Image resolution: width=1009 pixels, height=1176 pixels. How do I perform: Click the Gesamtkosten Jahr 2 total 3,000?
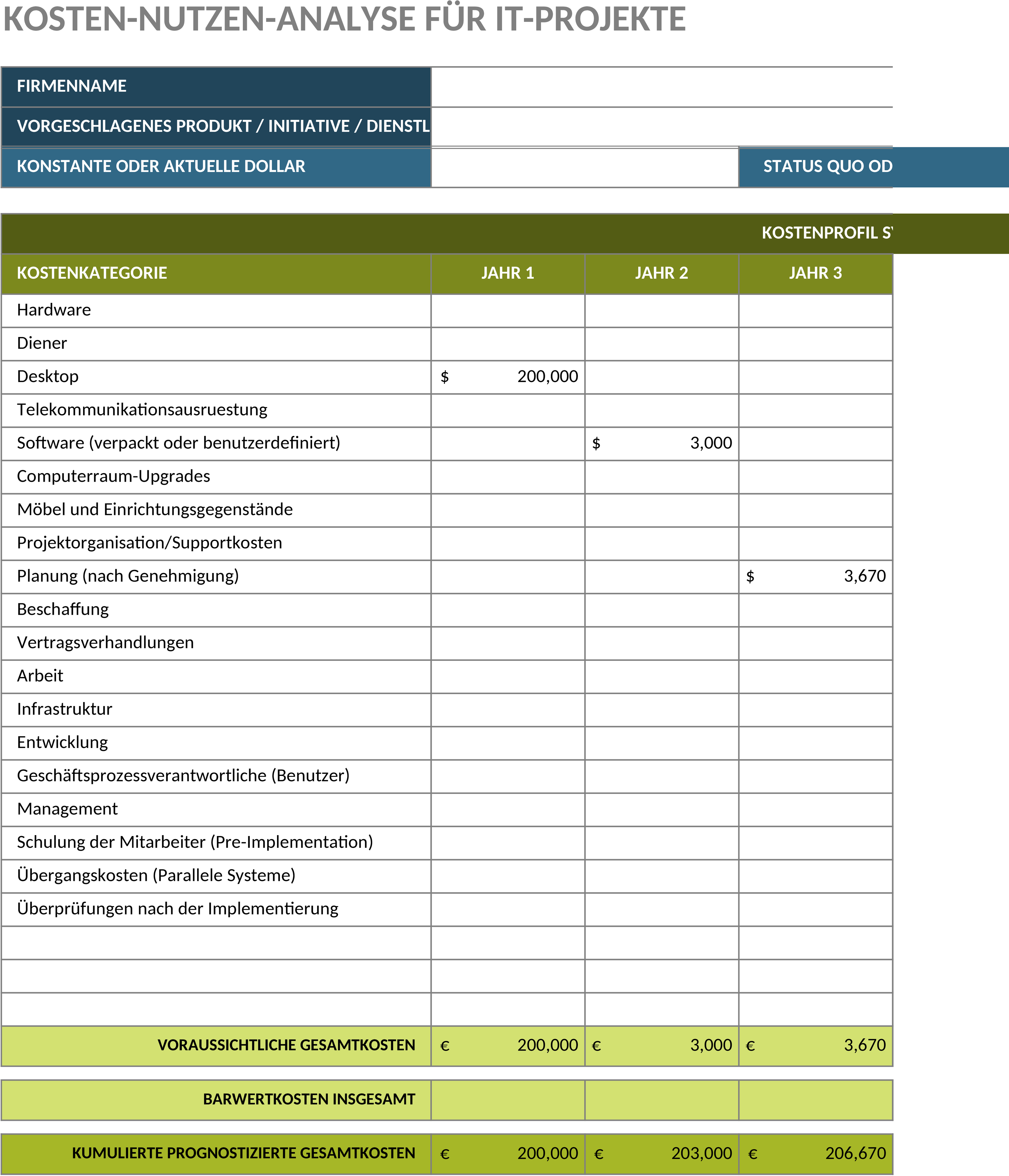pos(662,1046)
